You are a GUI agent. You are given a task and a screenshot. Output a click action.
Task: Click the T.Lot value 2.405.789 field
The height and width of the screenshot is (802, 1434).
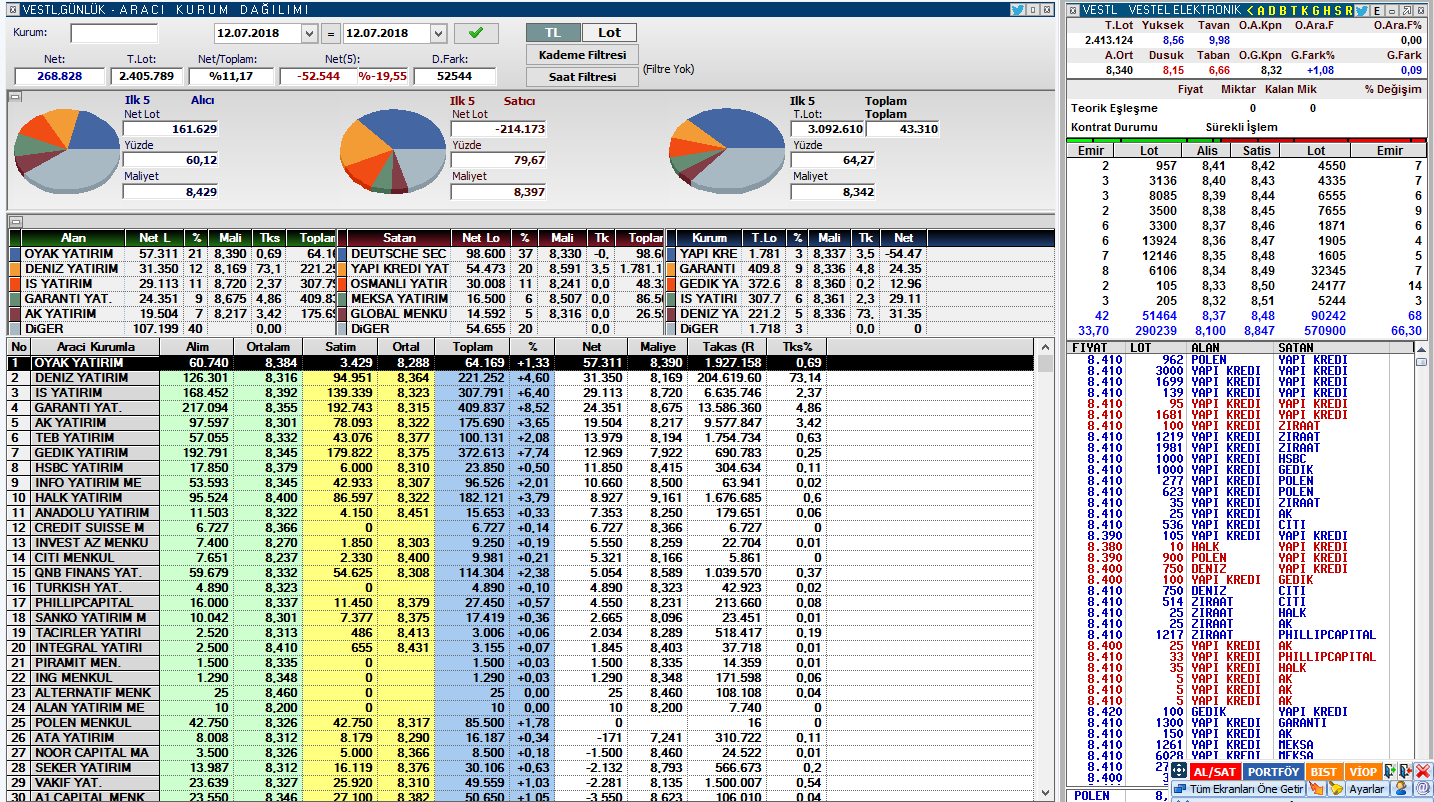[x=146, y=76]
